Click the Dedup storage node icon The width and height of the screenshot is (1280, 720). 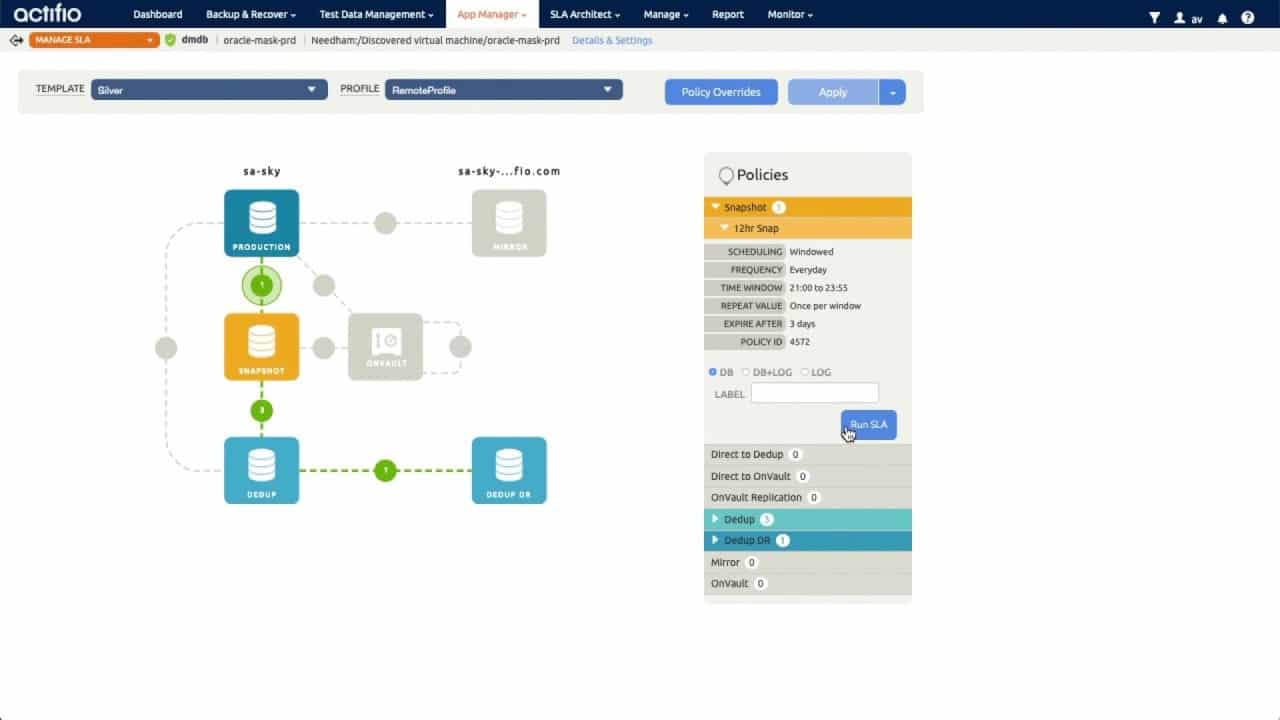point(261,470)
